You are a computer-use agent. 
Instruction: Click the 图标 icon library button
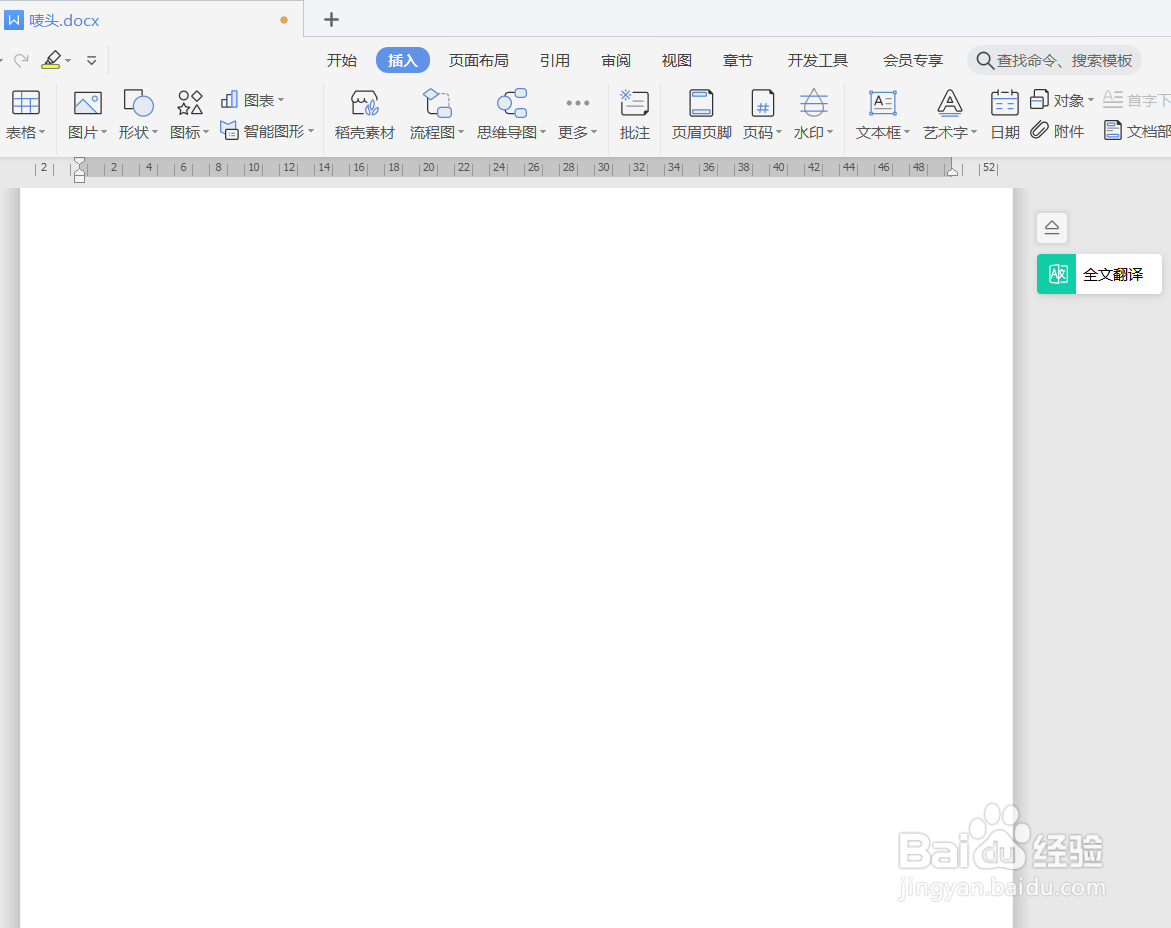[x=190, y=103]
